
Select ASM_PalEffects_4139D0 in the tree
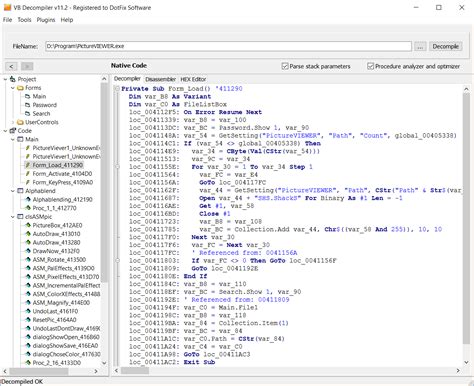coord(63,268)
